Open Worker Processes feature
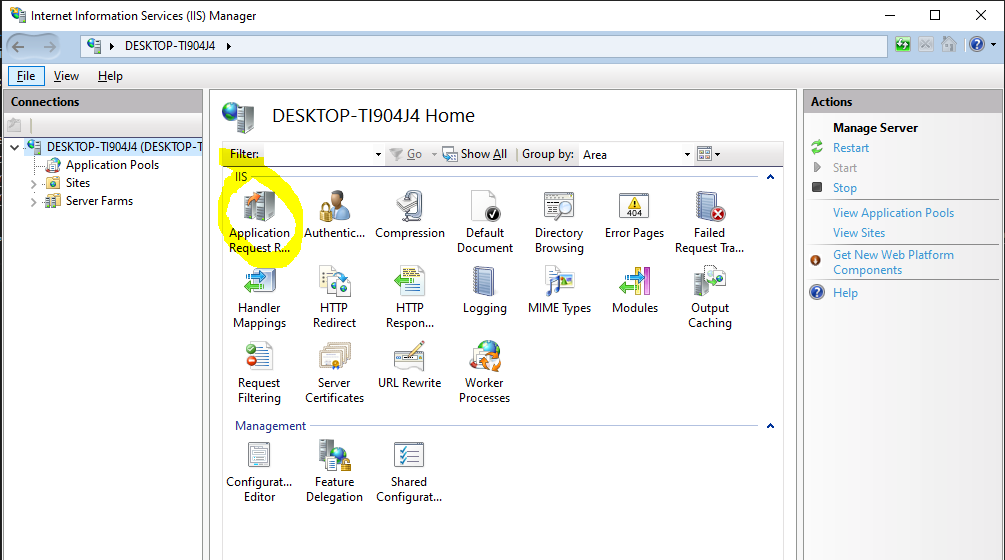1005x560 pixels. 485,372
